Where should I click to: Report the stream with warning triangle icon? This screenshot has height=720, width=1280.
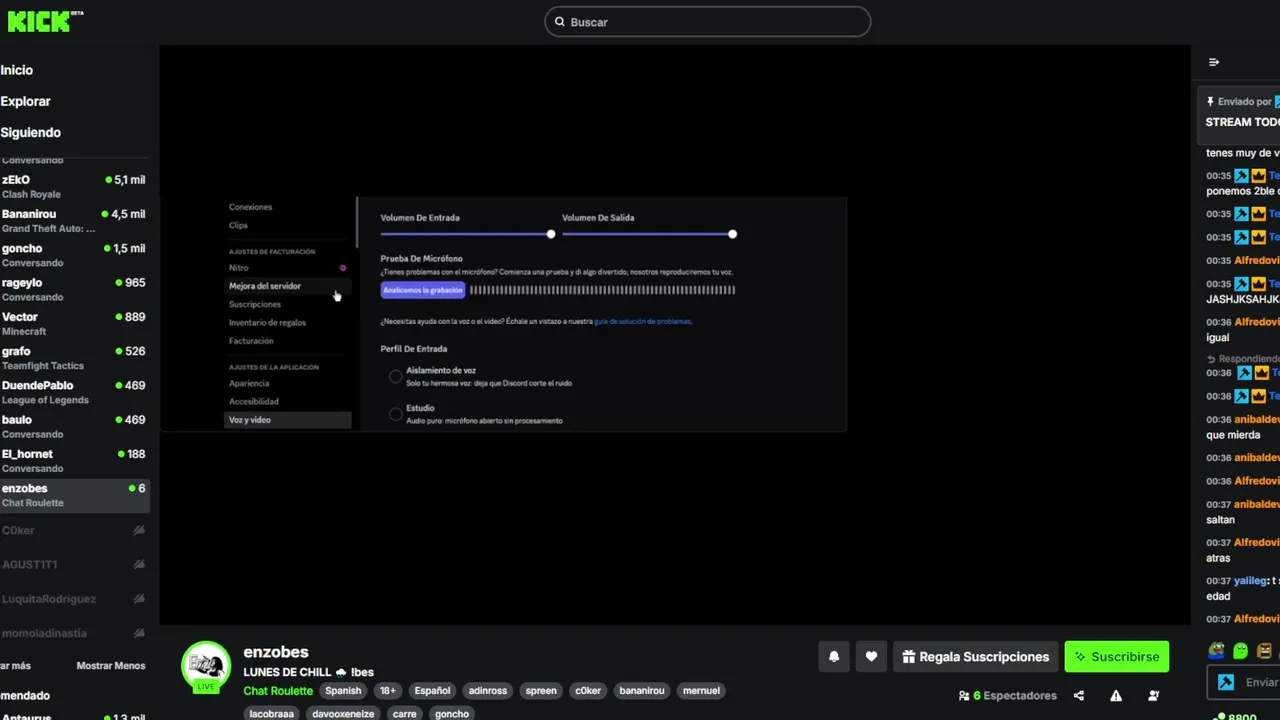click(x=1116, y=696)
